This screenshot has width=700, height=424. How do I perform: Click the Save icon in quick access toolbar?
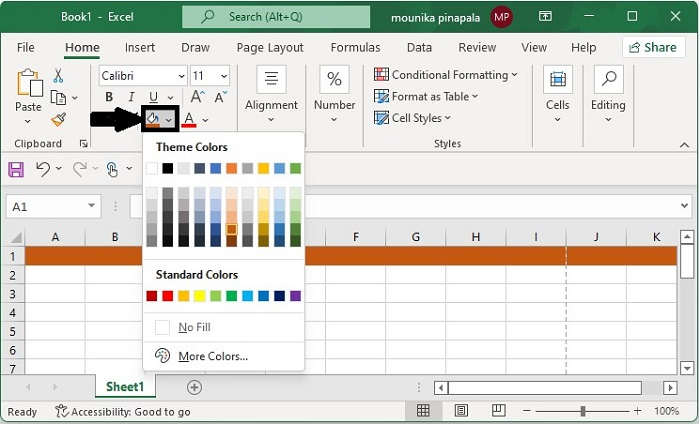click(16, 169)
